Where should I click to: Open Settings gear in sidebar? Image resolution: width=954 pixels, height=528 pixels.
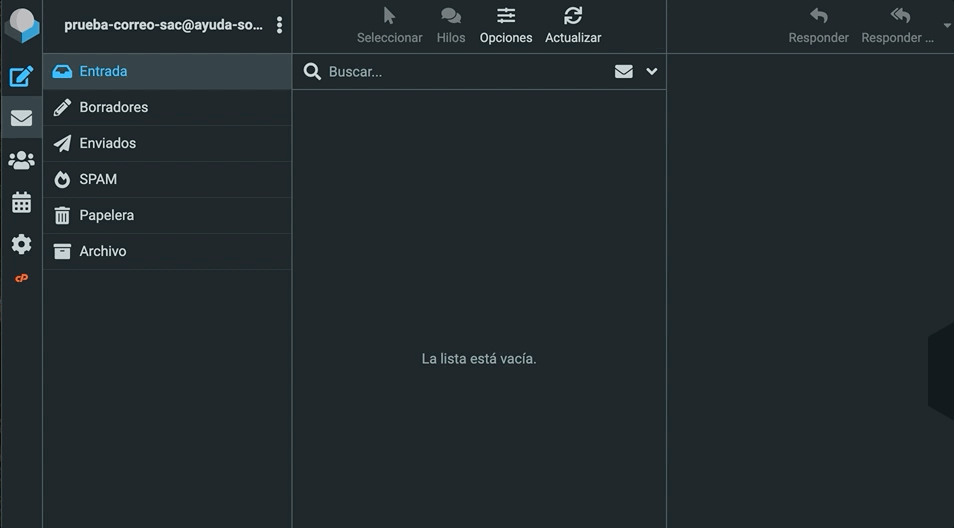[21, 244]
